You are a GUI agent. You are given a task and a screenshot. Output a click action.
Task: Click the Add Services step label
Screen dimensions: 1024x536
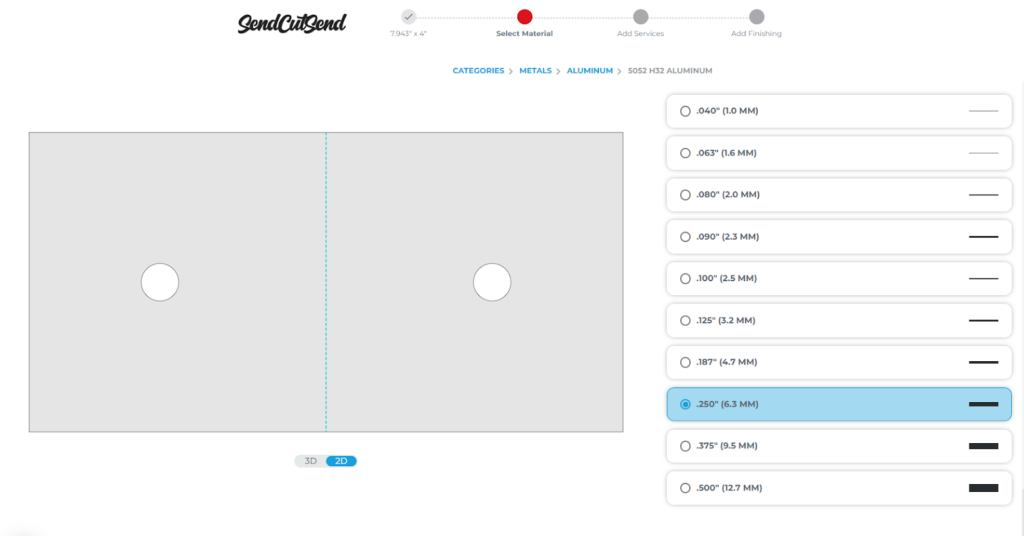[x=640, y=34]
